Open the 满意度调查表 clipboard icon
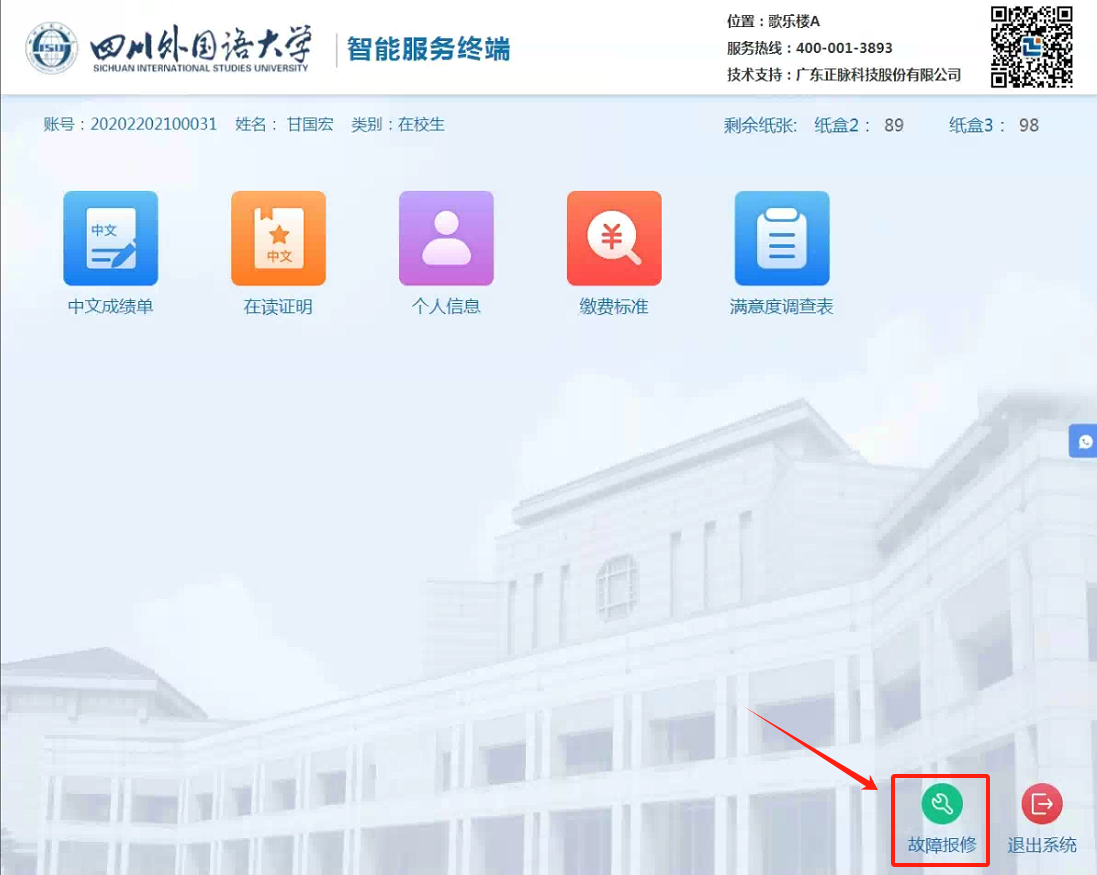The height and width of the screenshot is (875, 1097). [x=782, y=239]
